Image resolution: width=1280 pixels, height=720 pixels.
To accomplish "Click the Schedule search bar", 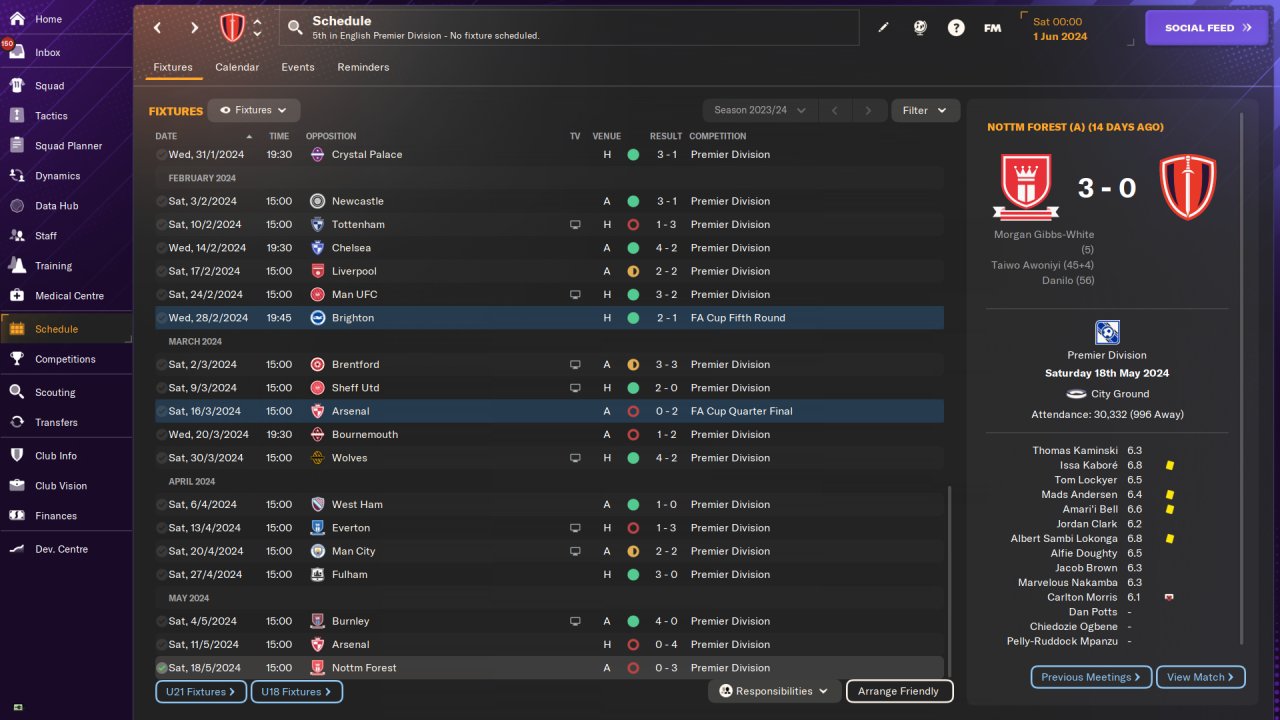I will (569, 28).
